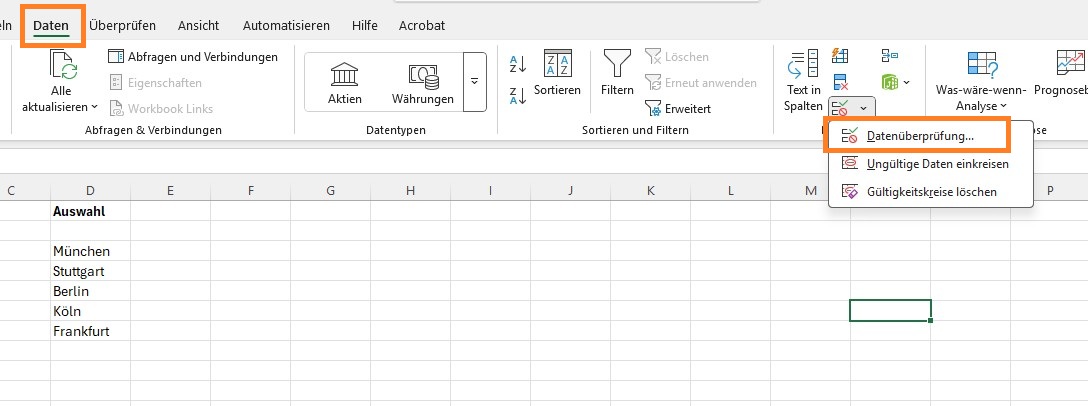Click Gültigkeitskreise löschen menu entry

[931, 191]
